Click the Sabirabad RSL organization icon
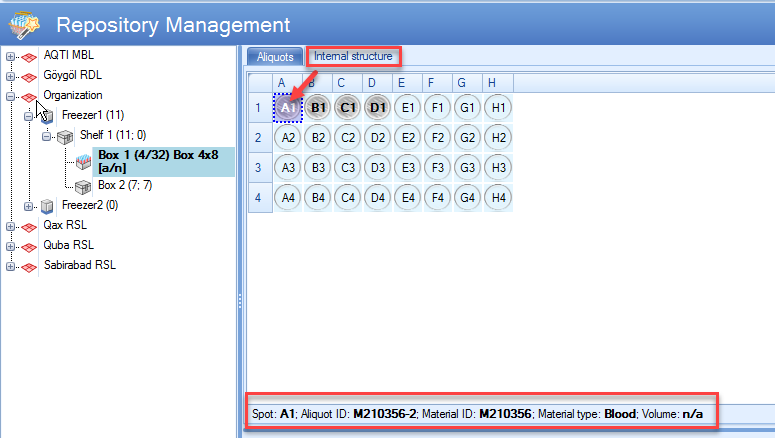 [x=30, y=266]
